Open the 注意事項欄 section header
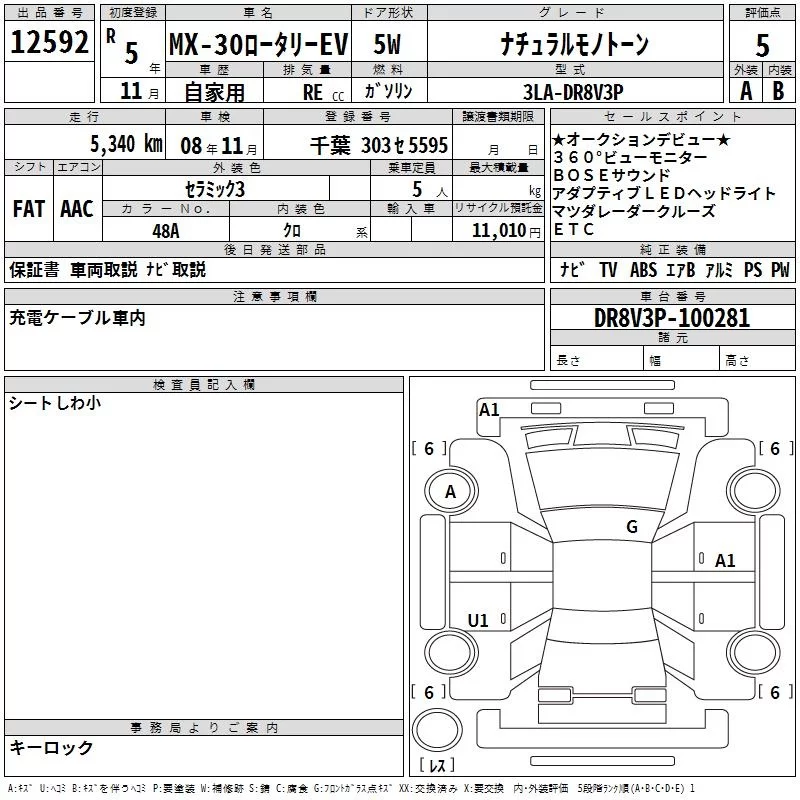The height and width of the screenshot is (800, 800). [274, 297]
